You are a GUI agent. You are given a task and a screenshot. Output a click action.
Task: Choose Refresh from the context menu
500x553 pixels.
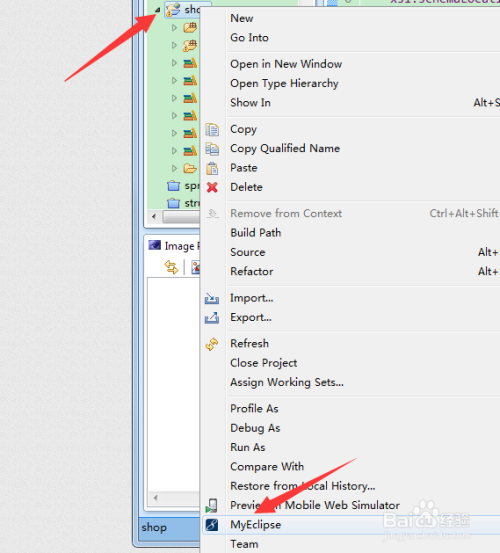(249, 344)
